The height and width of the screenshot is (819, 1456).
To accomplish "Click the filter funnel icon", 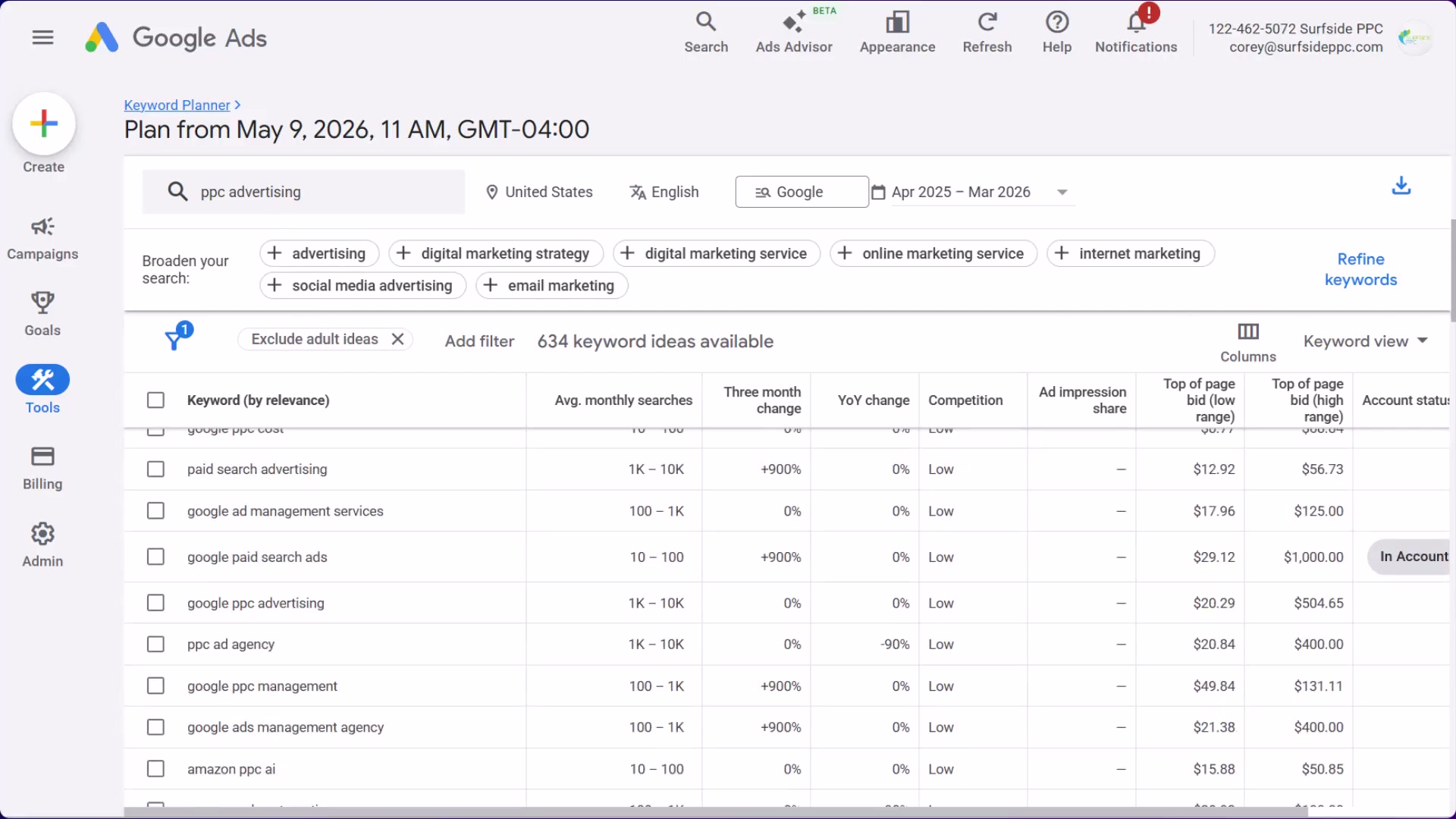I will (175, 339).
